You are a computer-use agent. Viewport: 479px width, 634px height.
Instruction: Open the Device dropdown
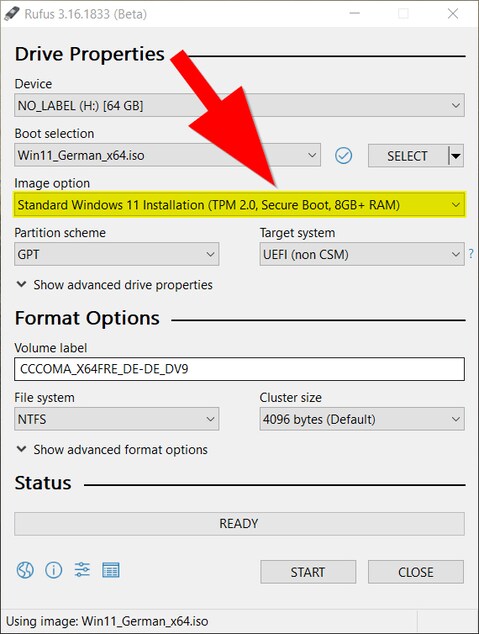coord(239,106)
